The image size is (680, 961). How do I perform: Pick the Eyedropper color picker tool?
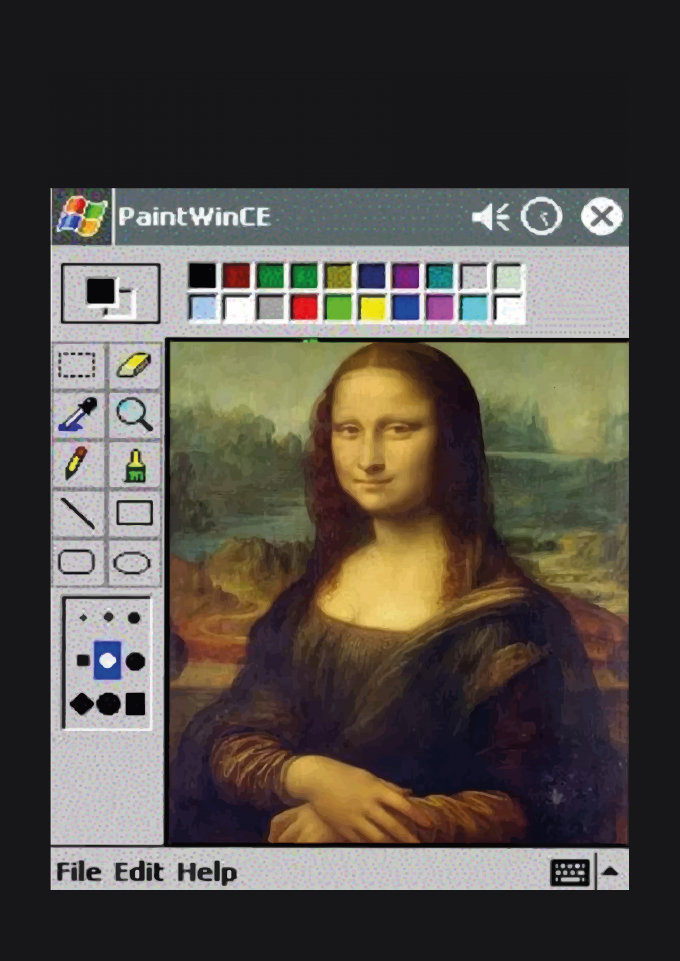pos(77,415)
